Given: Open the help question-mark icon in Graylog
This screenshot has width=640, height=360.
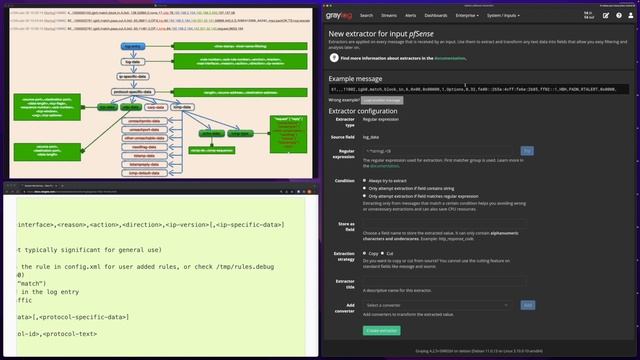Looking at the screenshot, I should click(619, 16).
